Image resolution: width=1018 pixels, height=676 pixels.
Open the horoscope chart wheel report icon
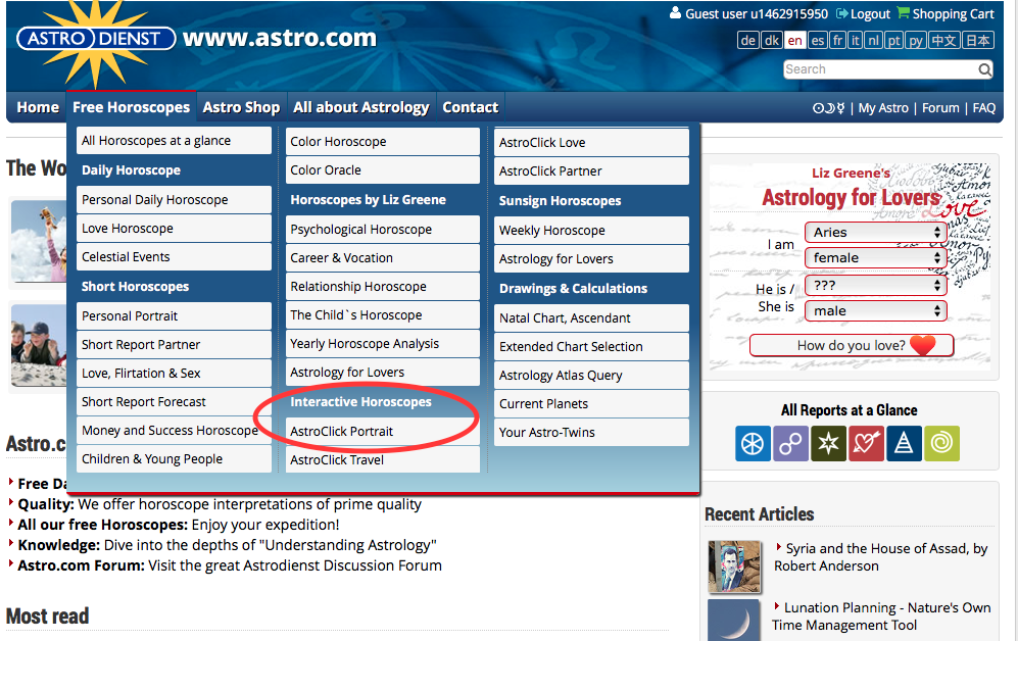tap(752, 444)
